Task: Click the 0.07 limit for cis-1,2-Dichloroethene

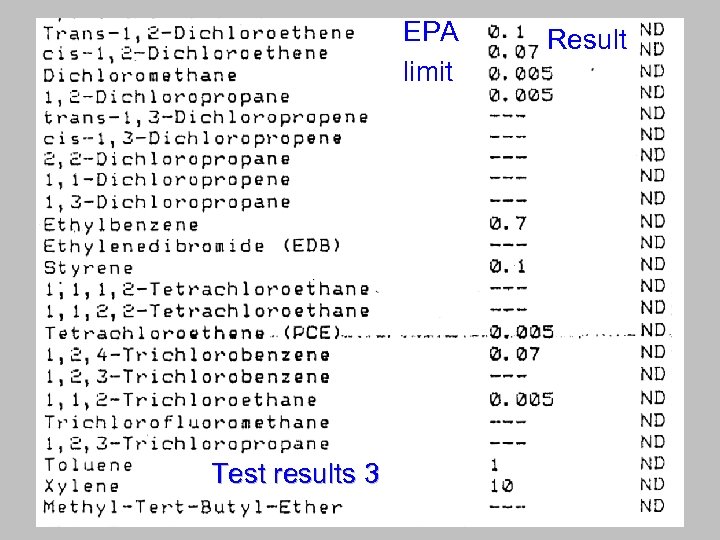Action: tap(513, 51)
